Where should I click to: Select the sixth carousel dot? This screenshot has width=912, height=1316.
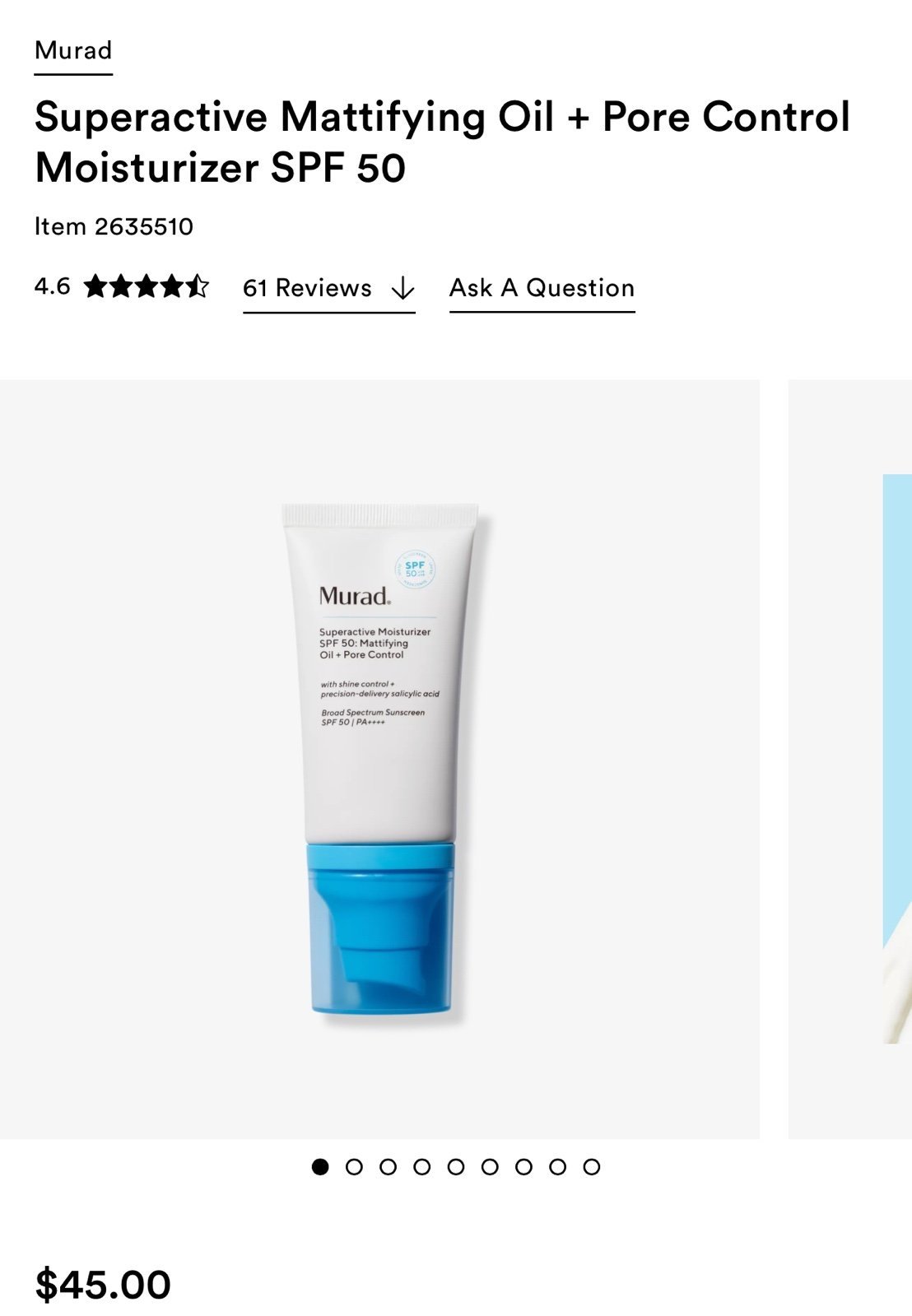tap(490, 1166)
